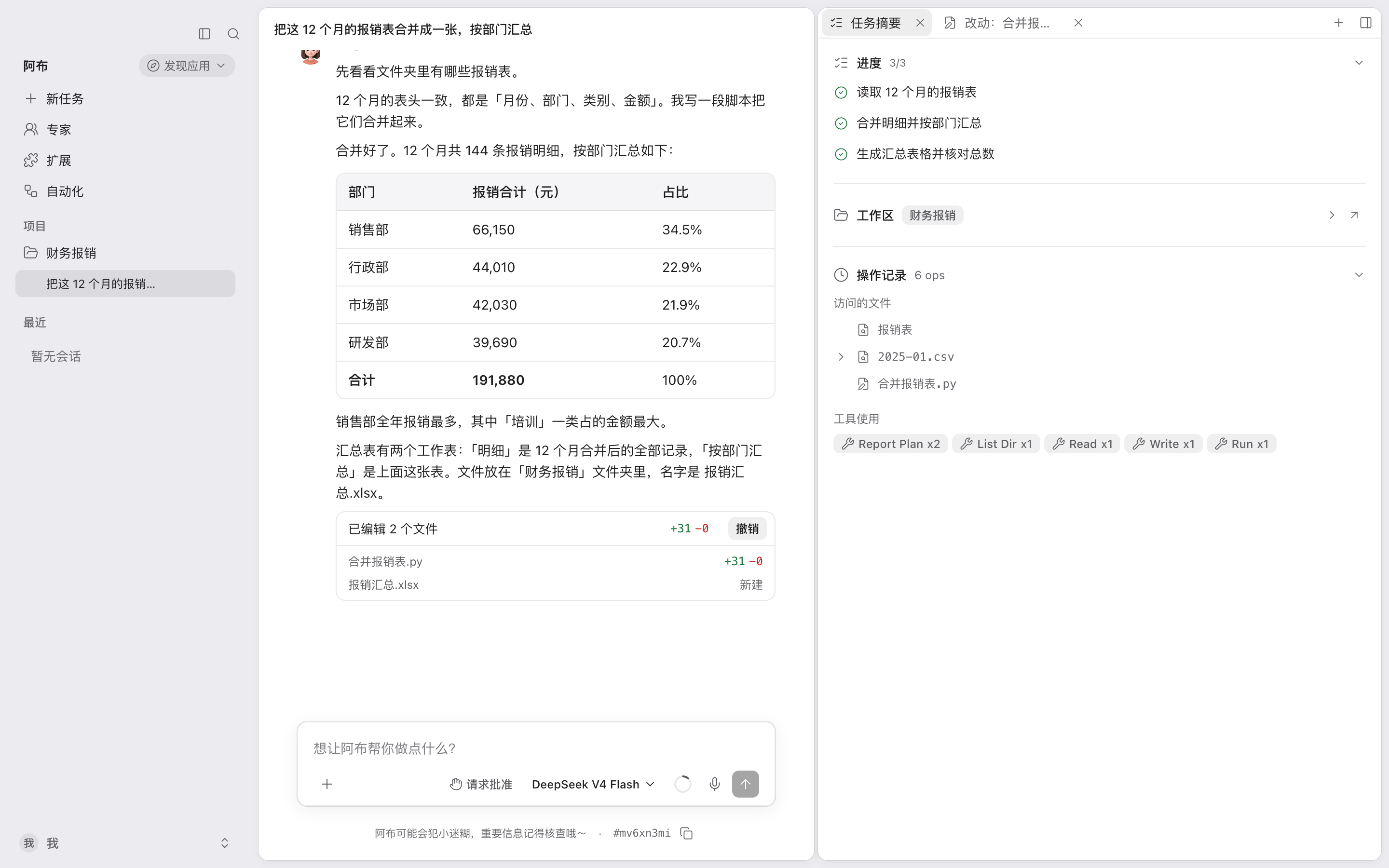1389x868 pixels.
Task: Focus the 想让阿布帮你做点什么 input field
Action: click(x=536, y=748)
